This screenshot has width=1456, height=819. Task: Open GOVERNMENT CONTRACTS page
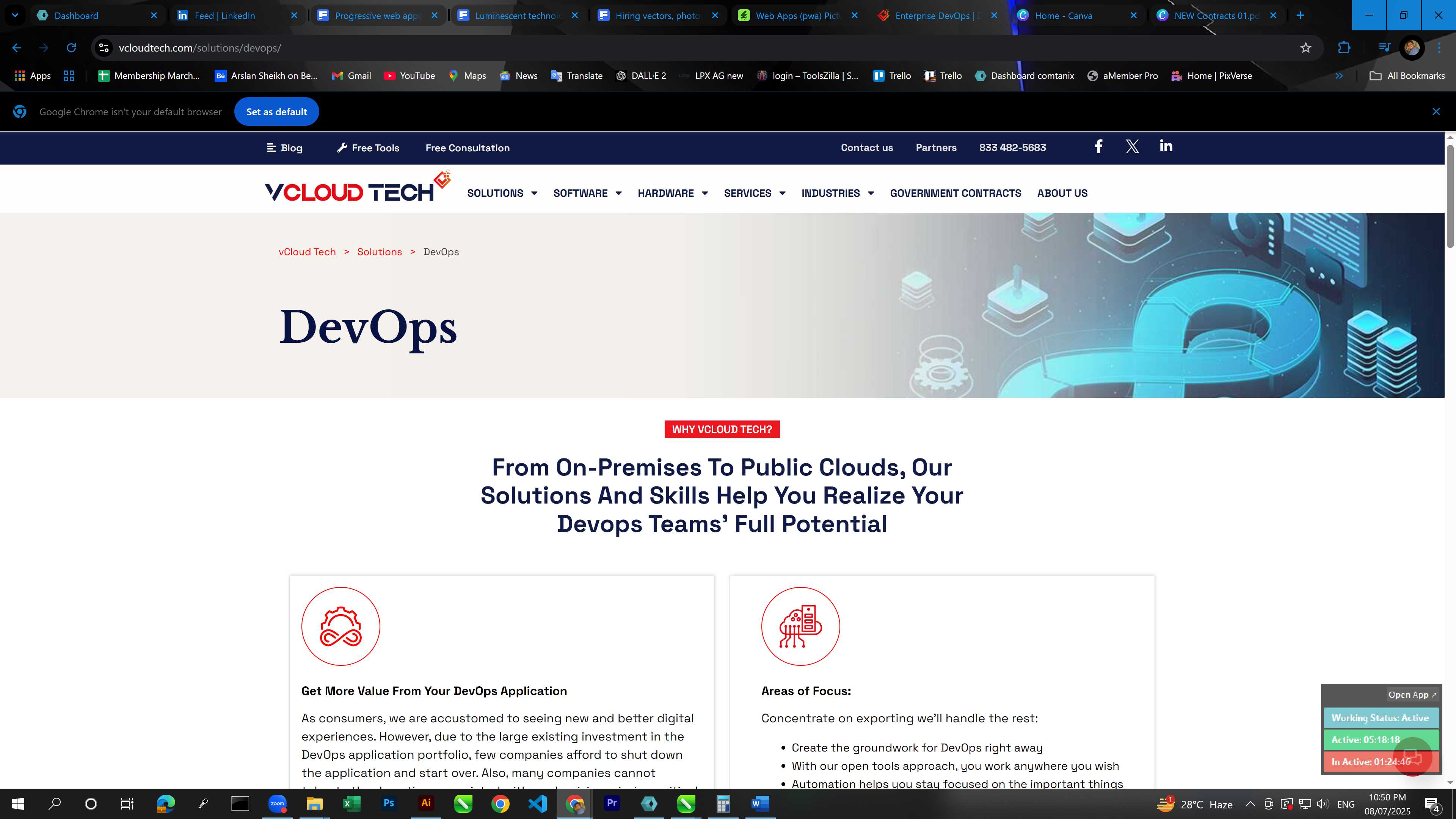pos(955,193)
